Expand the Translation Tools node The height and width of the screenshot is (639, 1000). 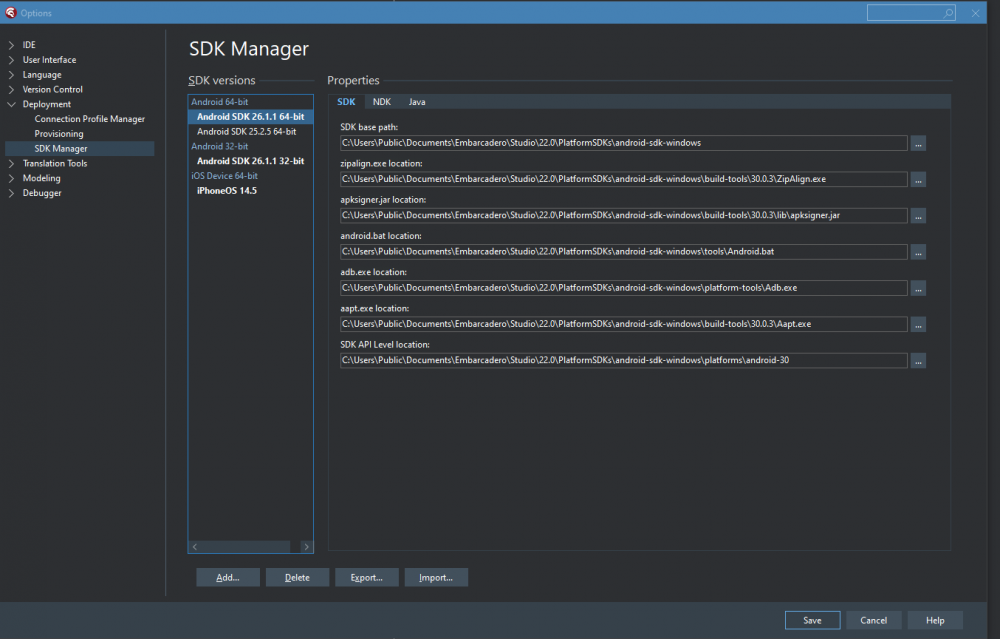[11, 163]
